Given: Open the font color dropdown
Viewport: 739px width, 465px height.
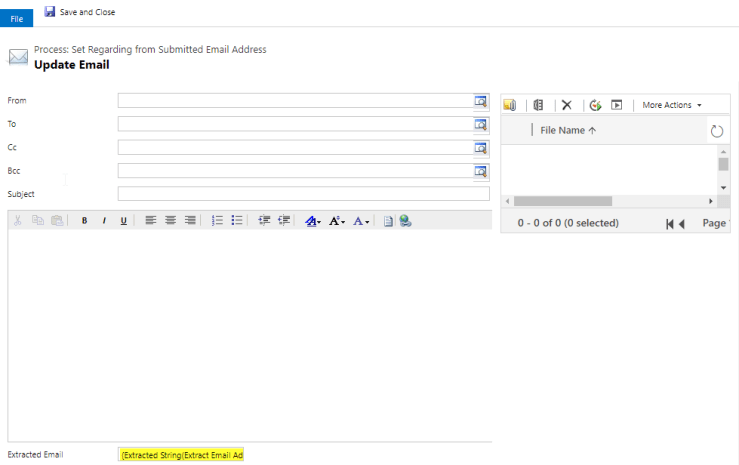Looking at the screenshot, I should click(x=361, y=221).
